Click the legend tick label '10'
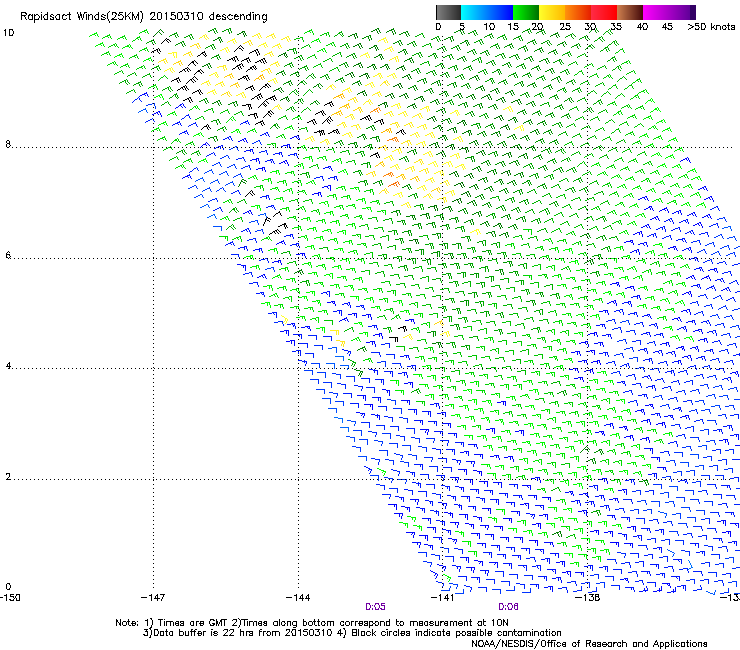Viewport: 740px width, 650px height. (489, 27)
